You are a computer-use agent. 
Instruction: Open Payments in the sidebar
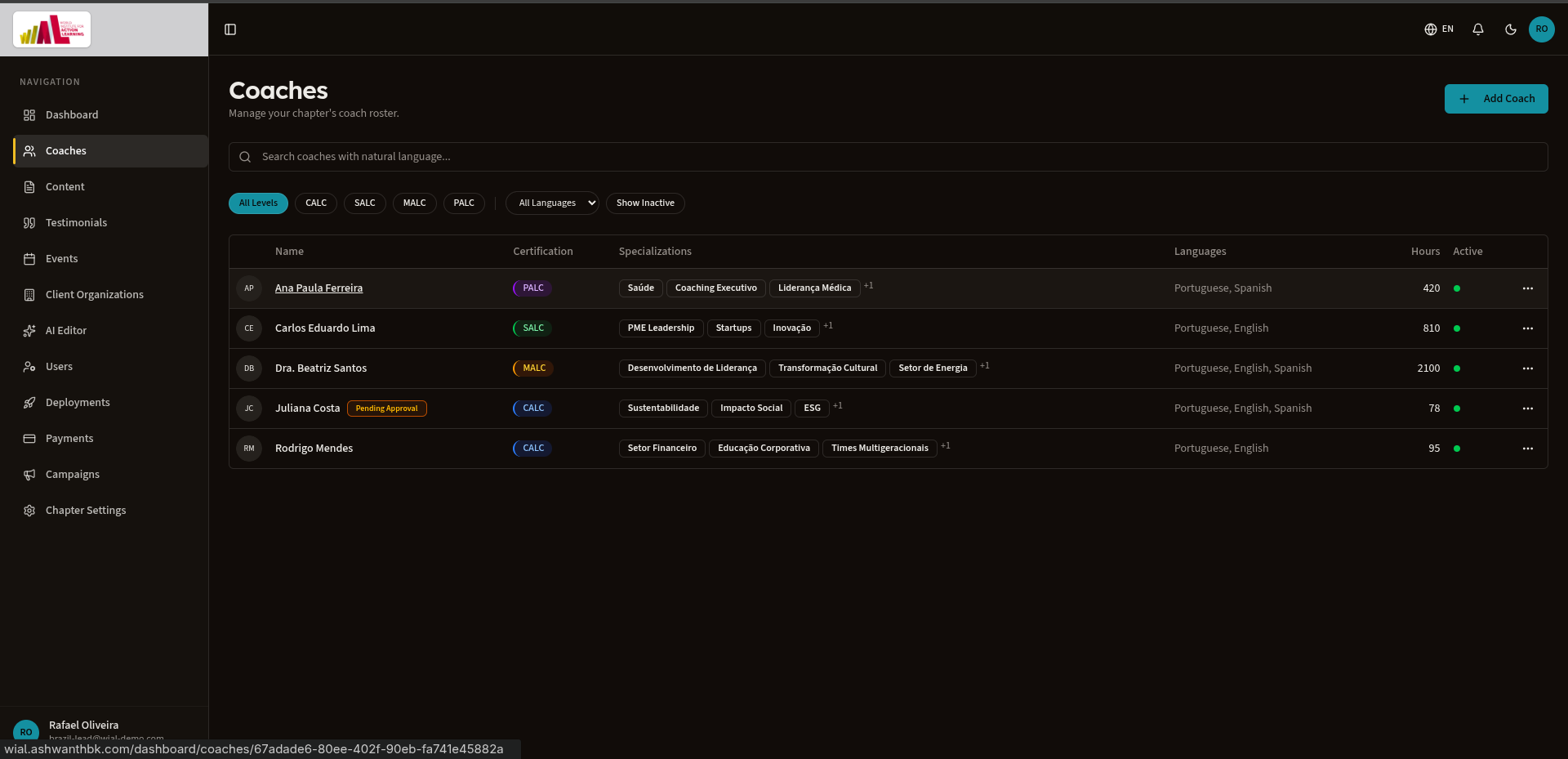click(111, 439)
